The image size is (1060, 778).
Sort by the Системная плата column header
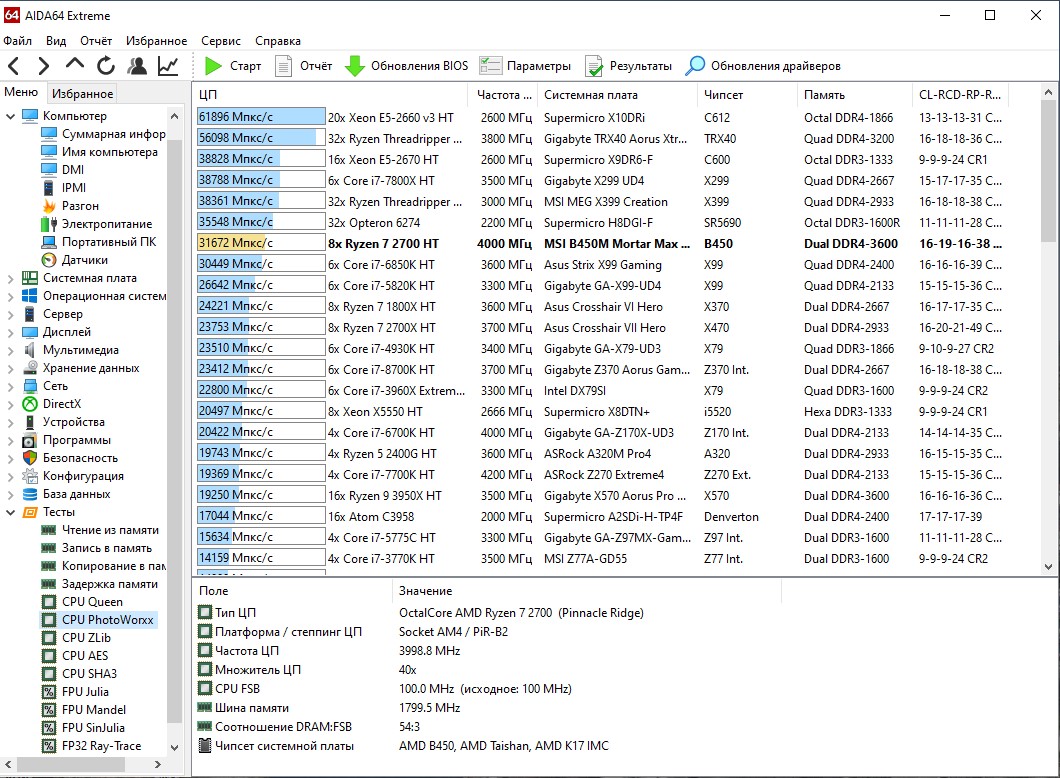tap(617, 95)
